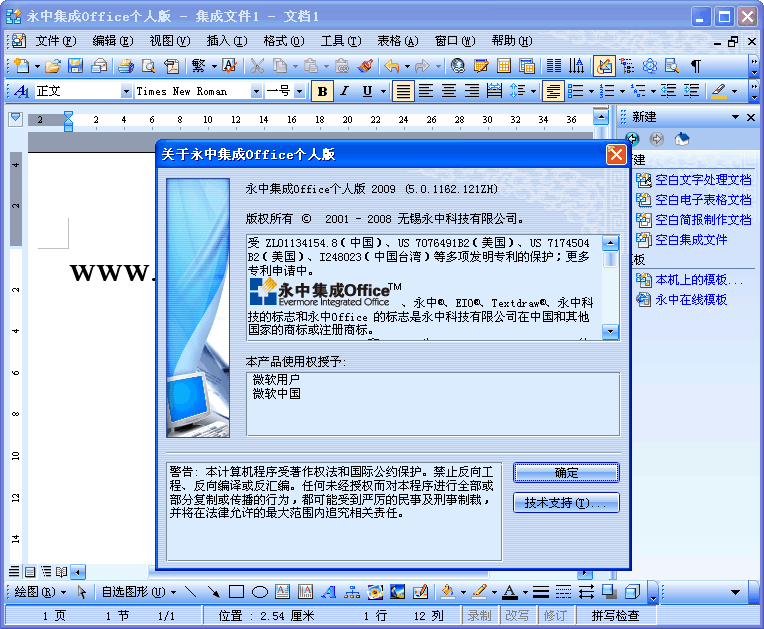Click the Cut scissors icon
Image resolution: width=764 pixels, height=629 pixels.
click(x=257, y=65)
